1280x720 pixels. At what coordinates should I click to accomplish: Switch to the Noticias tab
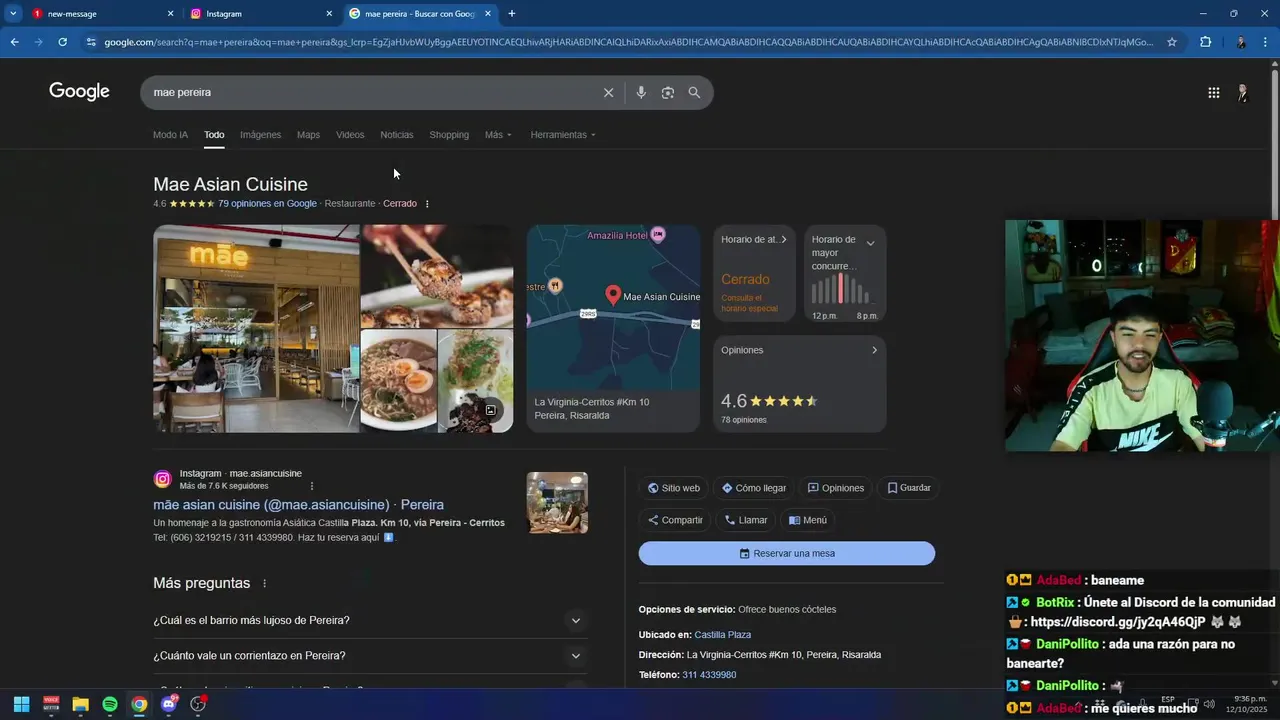(x=397, y=135)
